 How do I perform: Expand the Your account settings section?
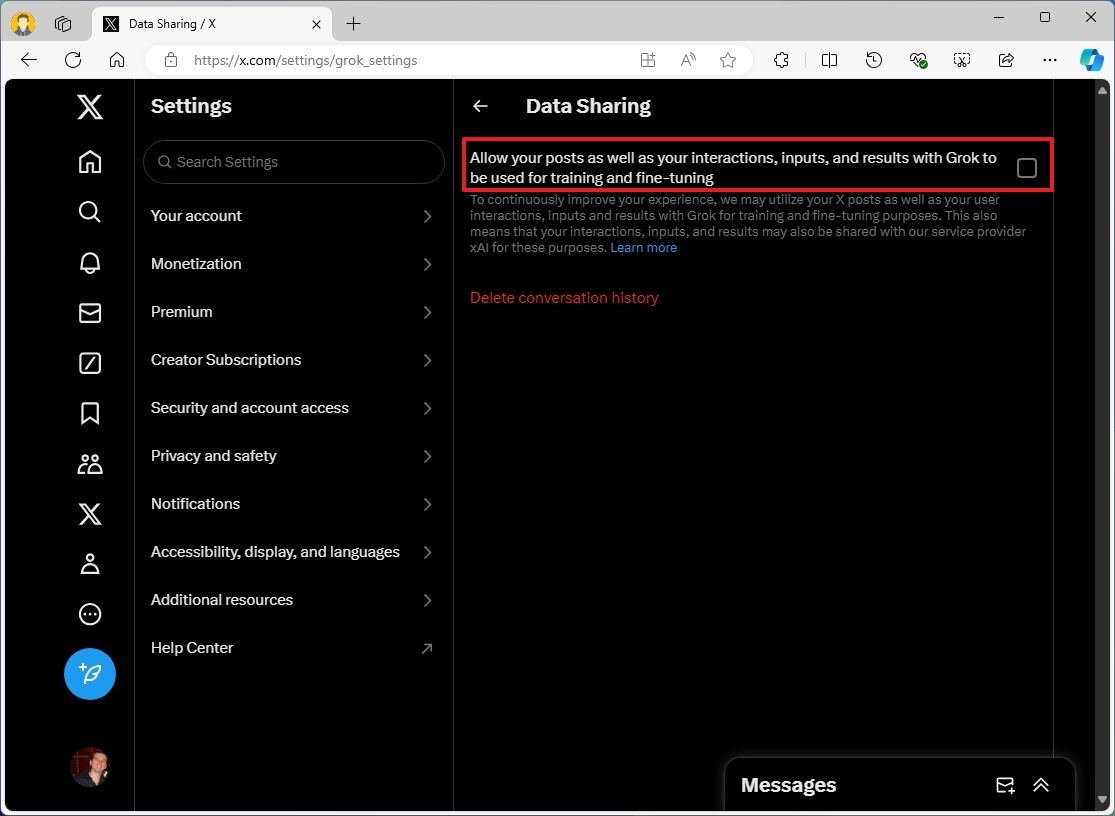coord(293,216)
